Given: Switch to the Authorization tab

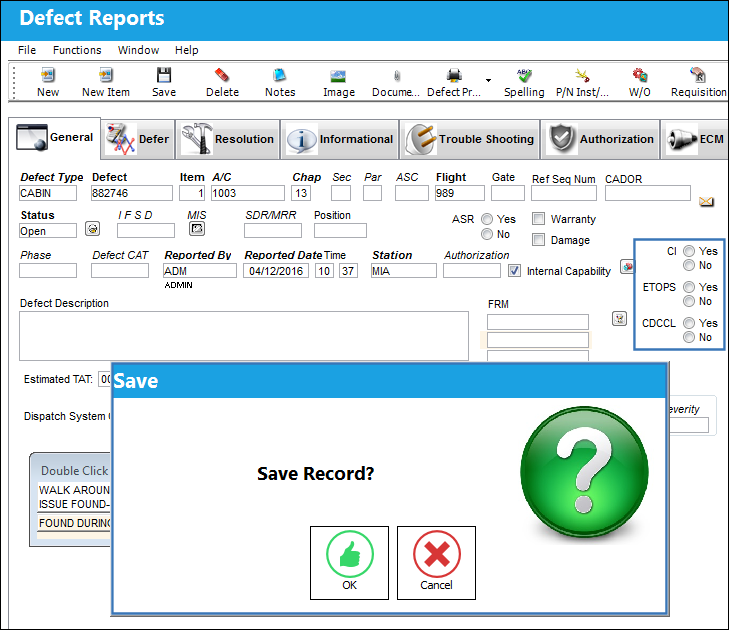Looking at the screenshot, I should click(x=600, y=139).
